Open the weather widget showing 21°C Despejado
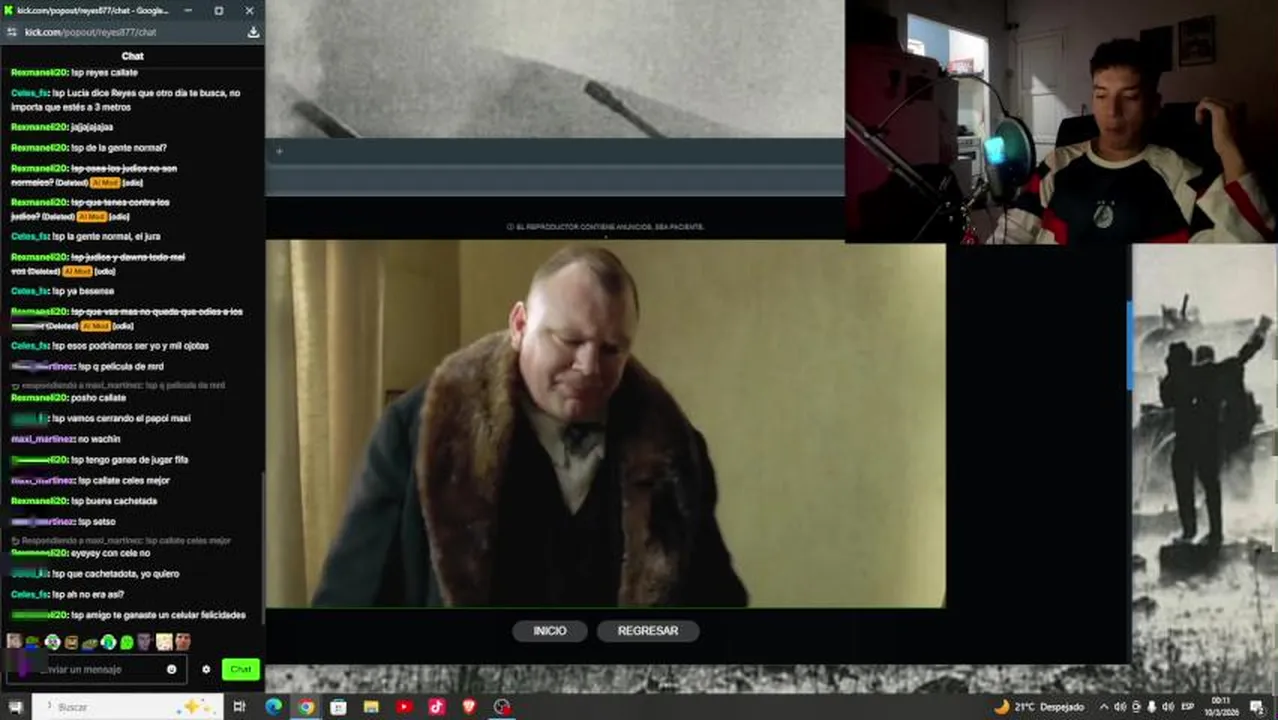Screen dimensions: 1278x720 click(1038, 707)
